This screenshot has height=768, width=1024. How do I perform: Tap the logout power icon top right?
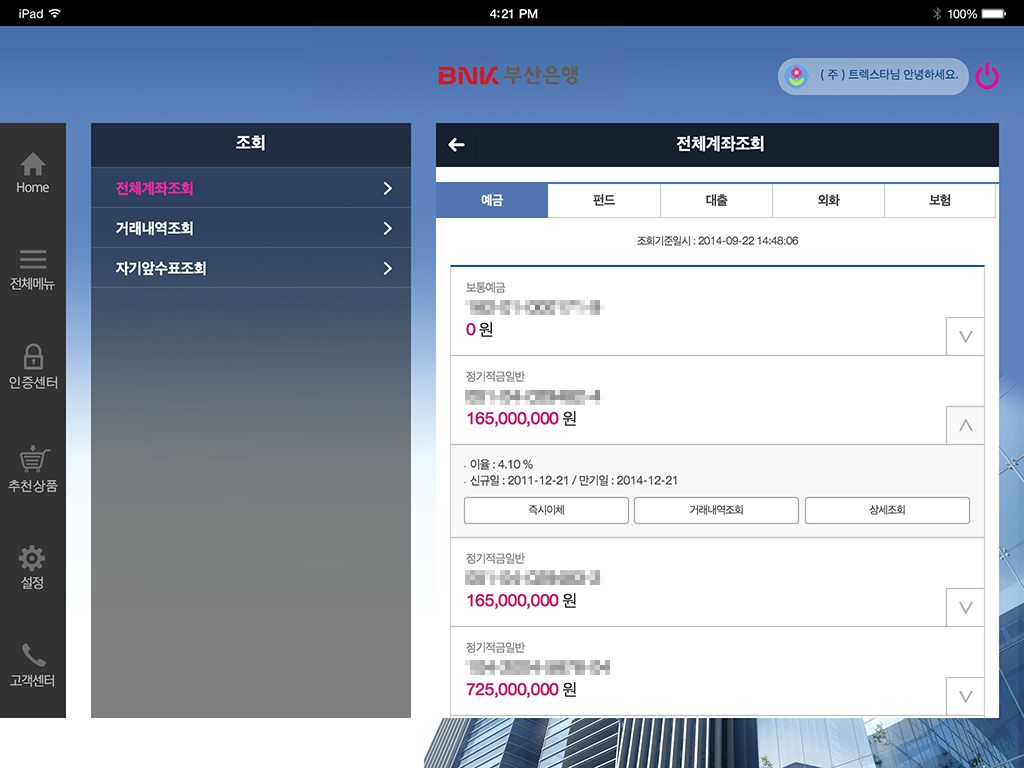(x=987, y=76)
